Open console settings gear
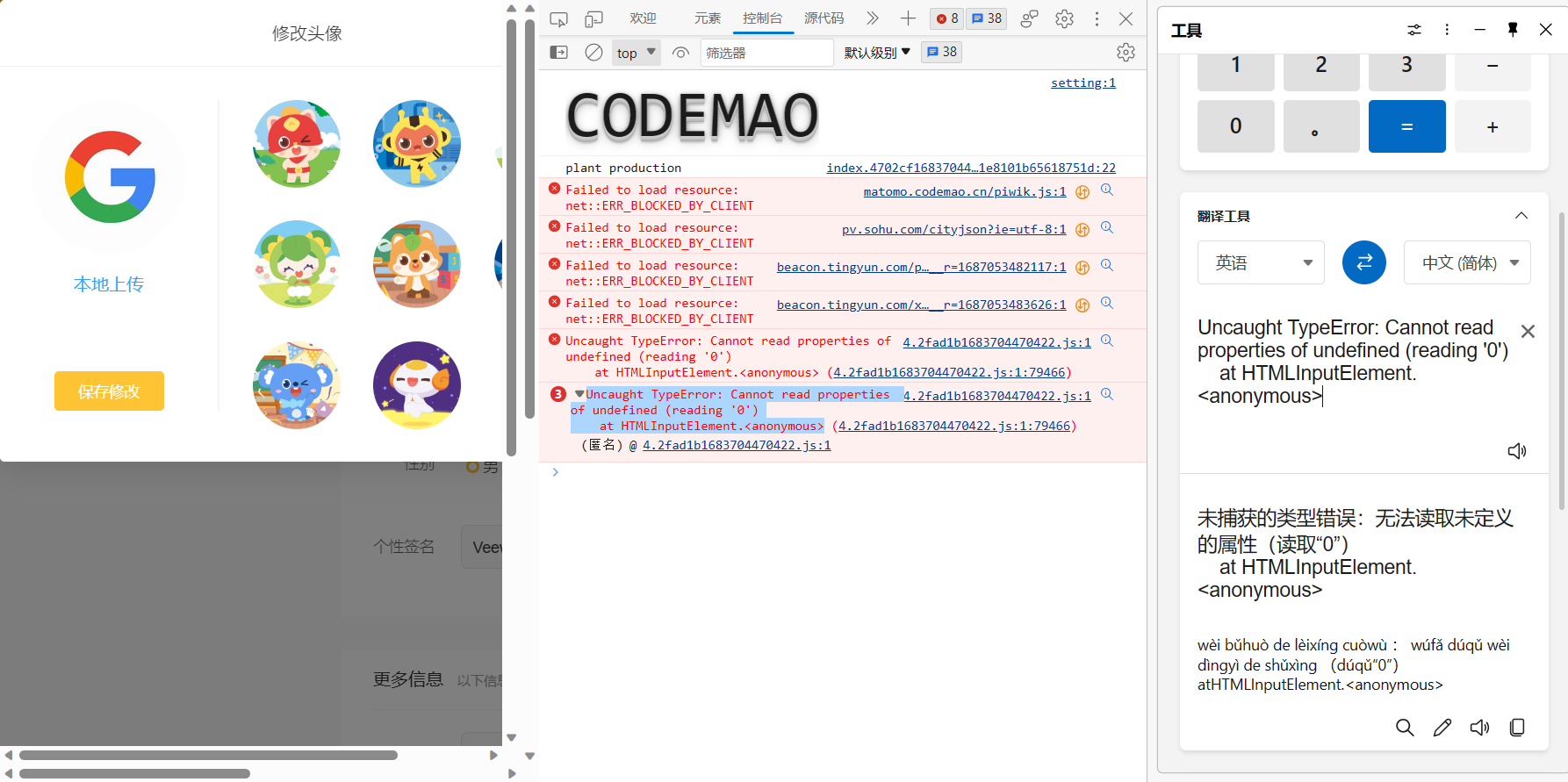Image resolution: width=1568 pixels, height=782 pixels. 1126,53
